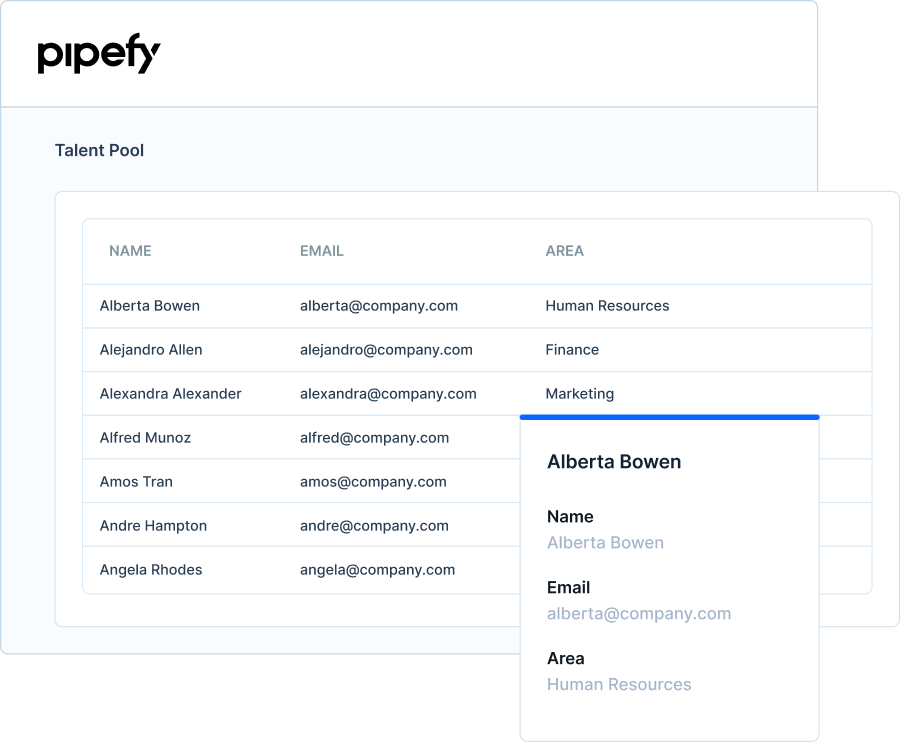900x742 pixels.
Task: Open the Alberta Bowen row
Action: [x=150, y=306]
